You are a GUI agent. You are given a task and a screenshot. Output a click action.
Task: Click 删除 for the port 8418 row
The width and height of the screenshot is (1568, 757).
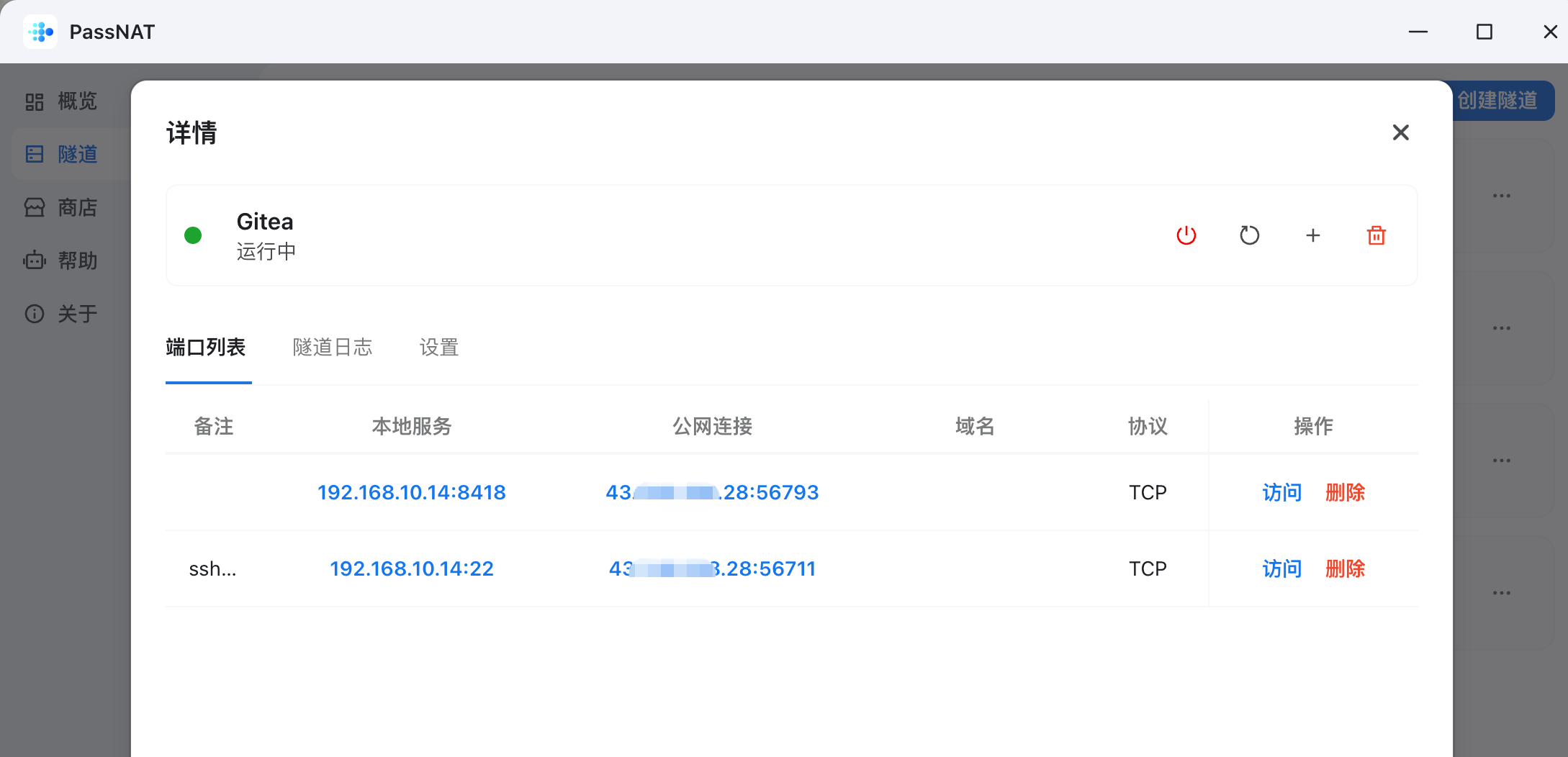(1345, 492)
